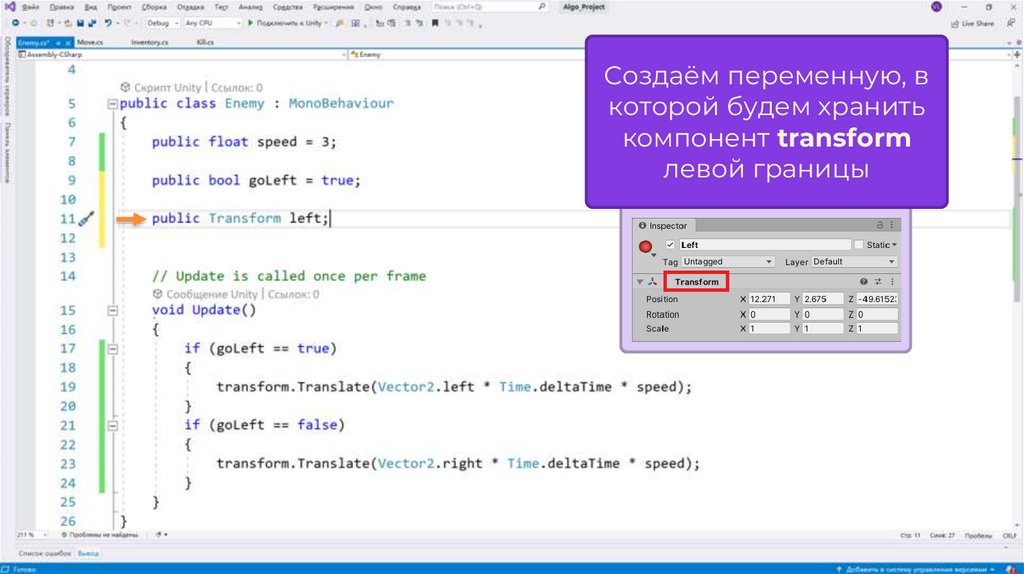Switch to the Kill.cs tab

205,42
